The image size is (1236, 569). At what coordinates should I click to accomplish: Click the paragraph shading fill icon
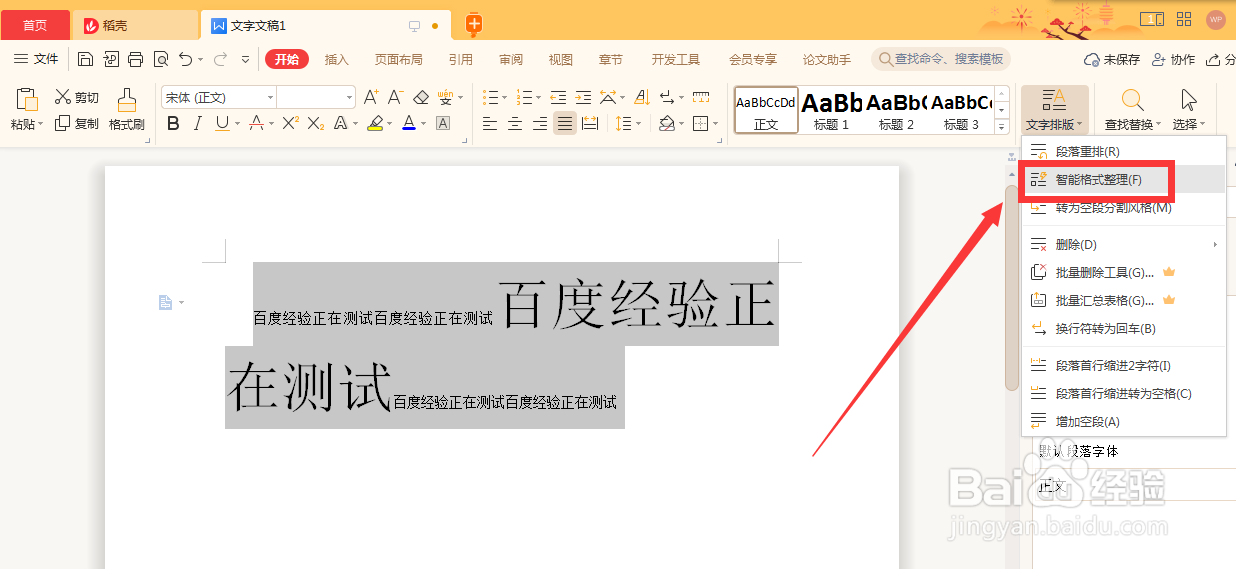pos(667,124)
